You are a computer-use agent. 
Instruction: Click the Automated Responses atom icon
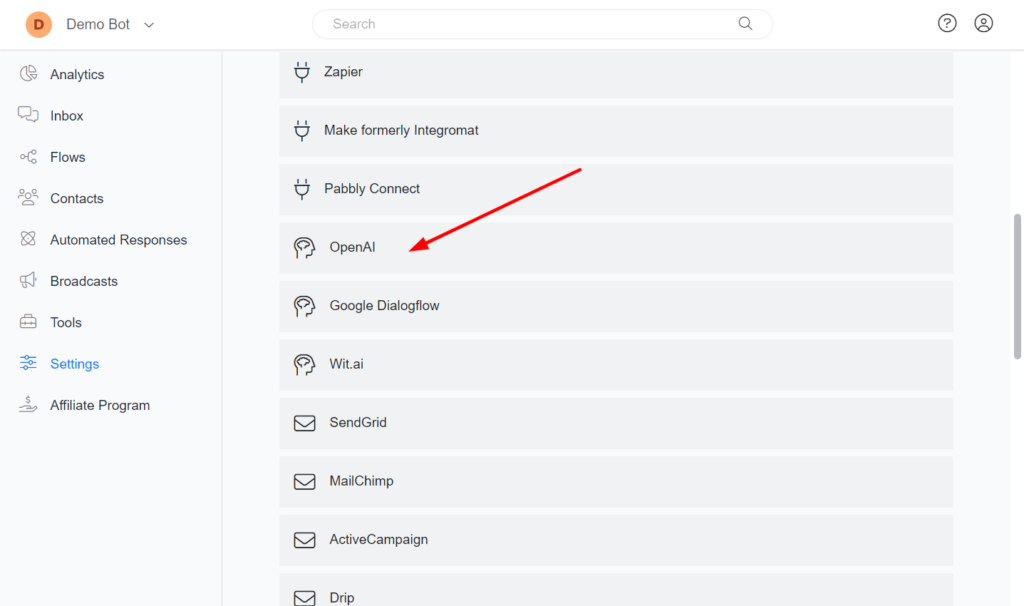click(x=28, y=240)
